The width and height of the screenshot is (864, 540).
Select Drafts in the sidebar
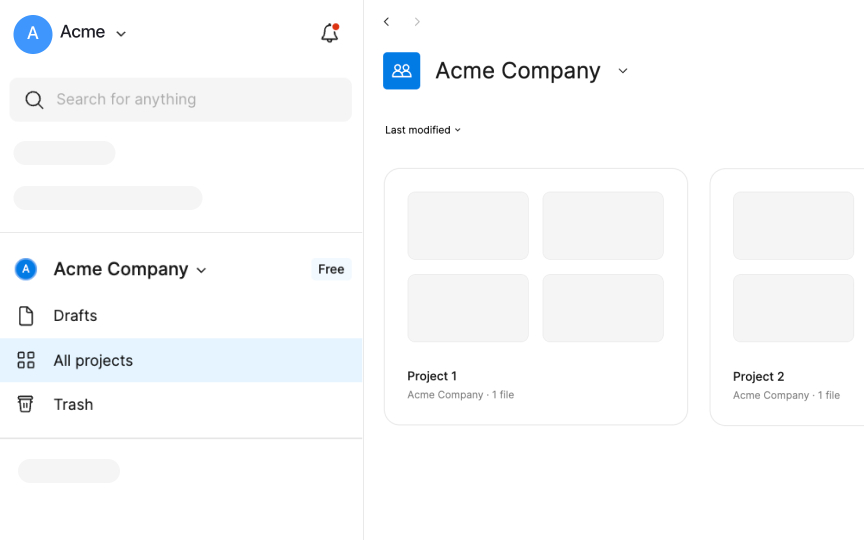click(x=181, y=316)
